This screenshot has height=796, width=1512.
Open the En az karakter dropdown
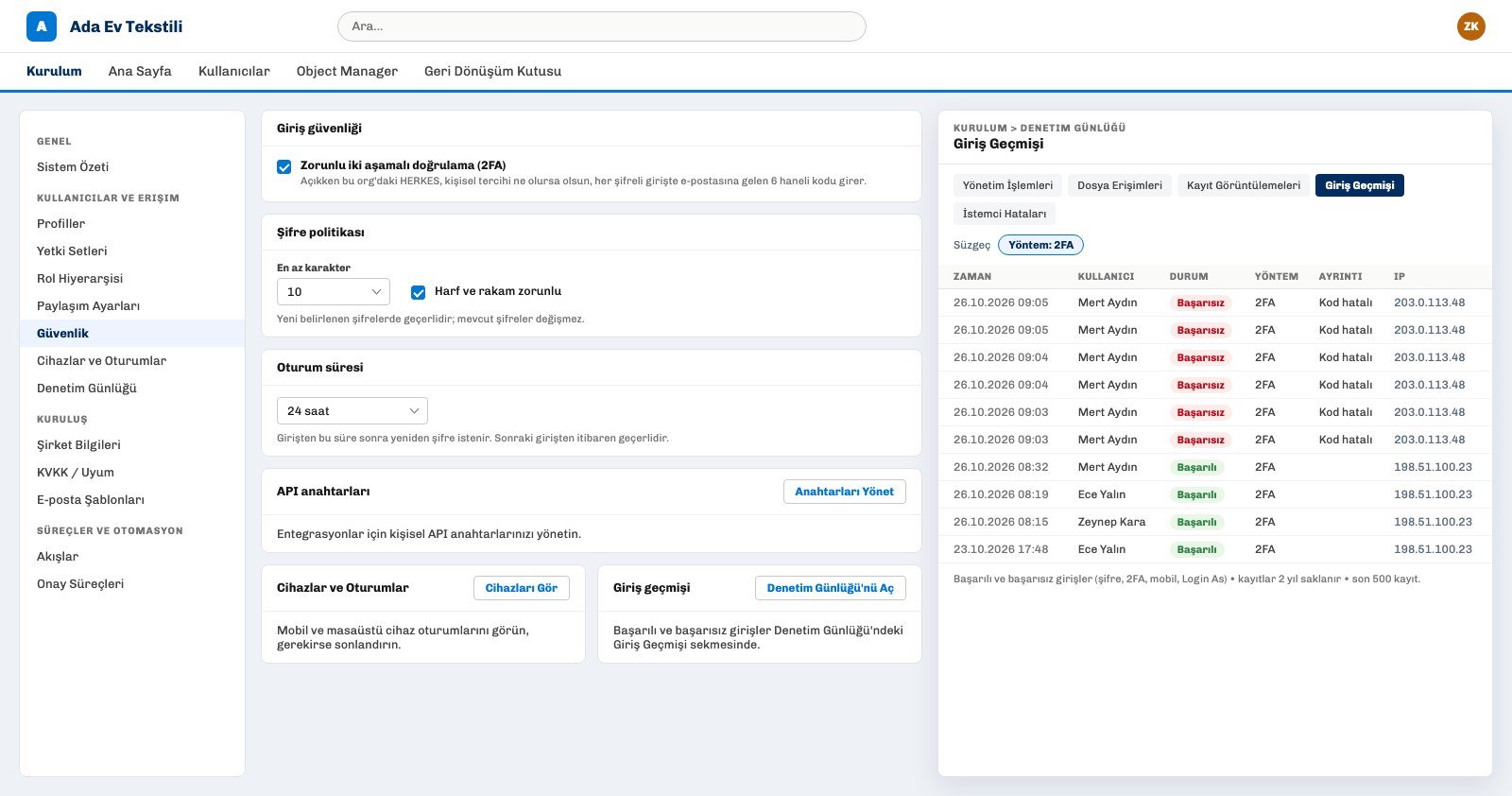click(x=334, y=292)
